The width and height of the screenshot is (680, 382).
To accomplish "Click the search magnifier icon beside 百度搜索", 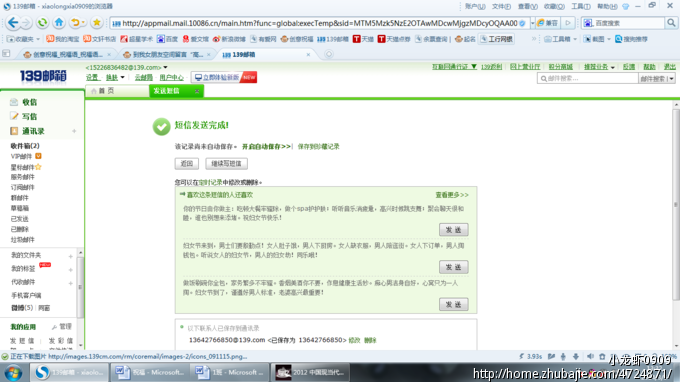I will coord(671,23).
